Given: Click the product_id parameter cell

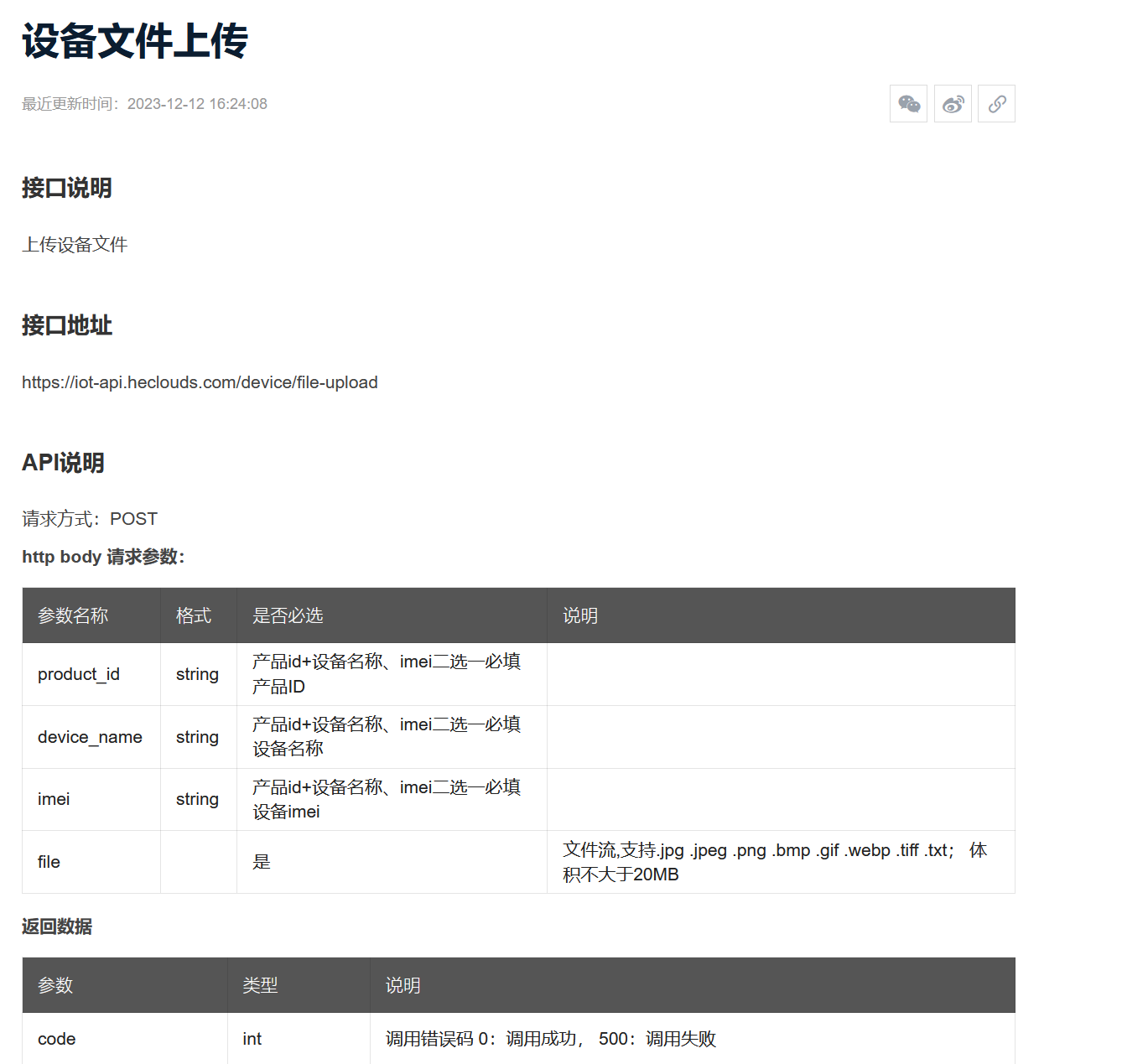Looking at the screenshot, I should coord(91,674).
